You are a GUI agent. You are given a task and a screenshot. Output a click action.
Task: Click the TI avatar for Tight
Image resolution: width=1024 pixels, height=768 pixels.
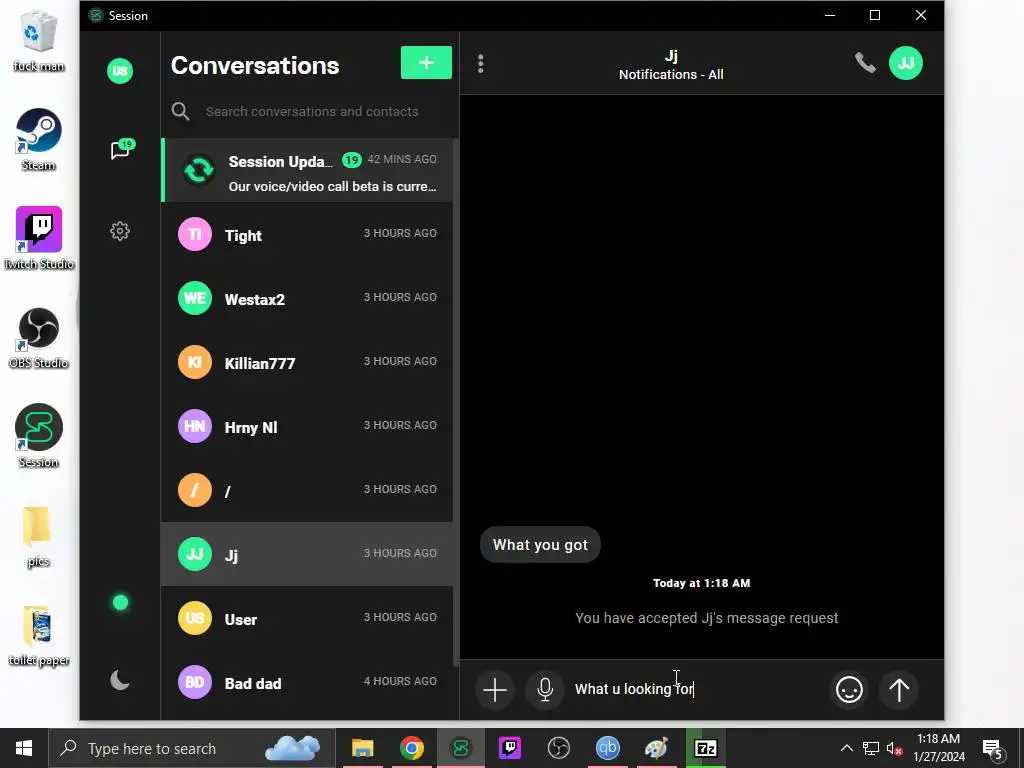click(195, 234)
